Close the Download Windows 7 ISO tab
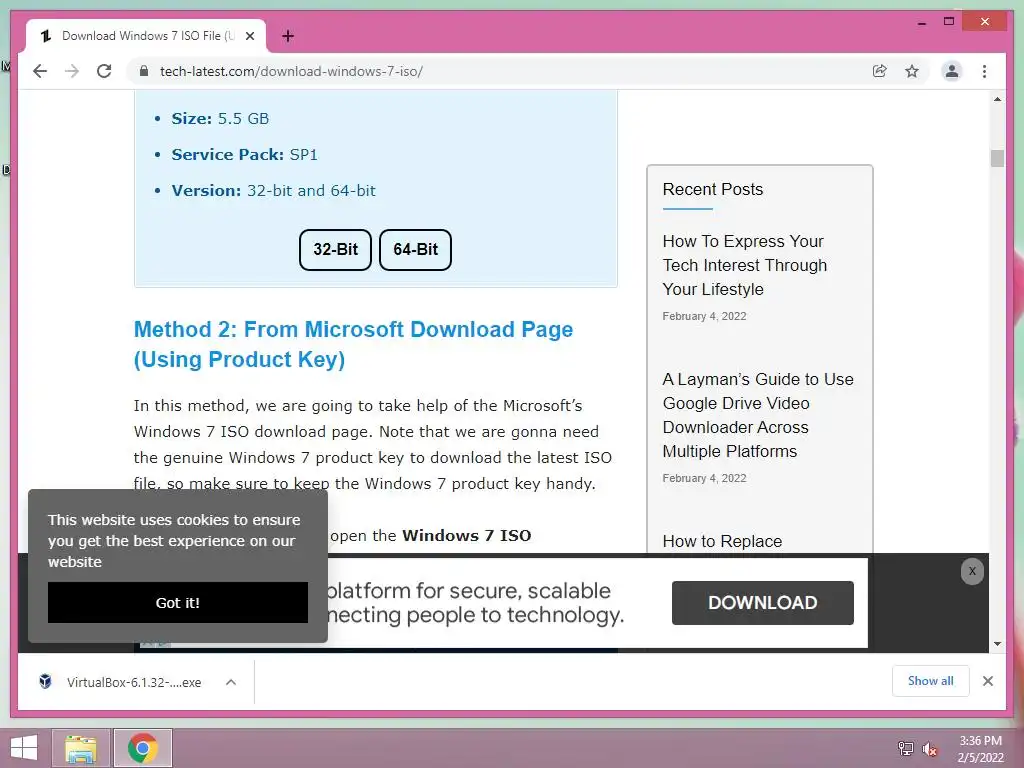Screen dimensions: 1024x768 (x=249, y=36)
